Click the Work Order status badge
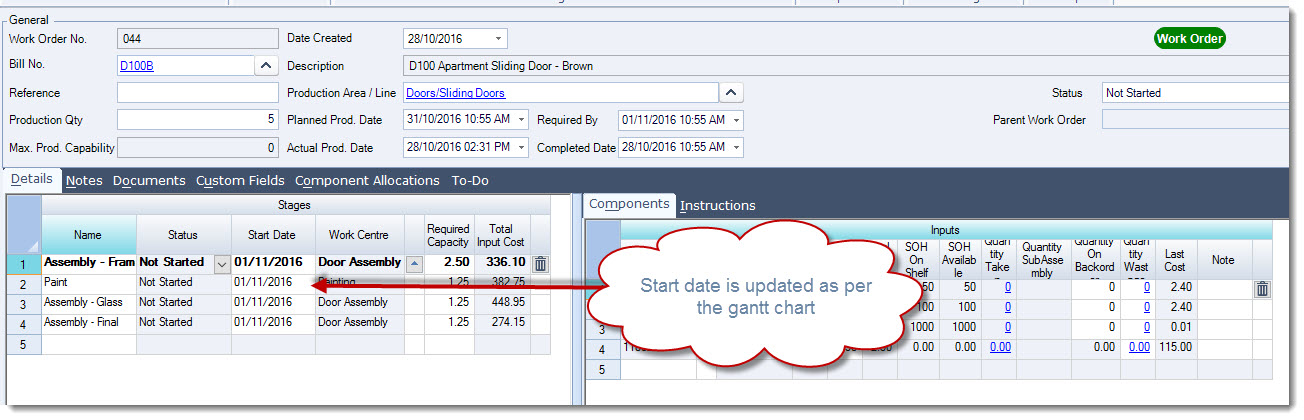This screenshot has height=420, width=1304. point(1189,38)
